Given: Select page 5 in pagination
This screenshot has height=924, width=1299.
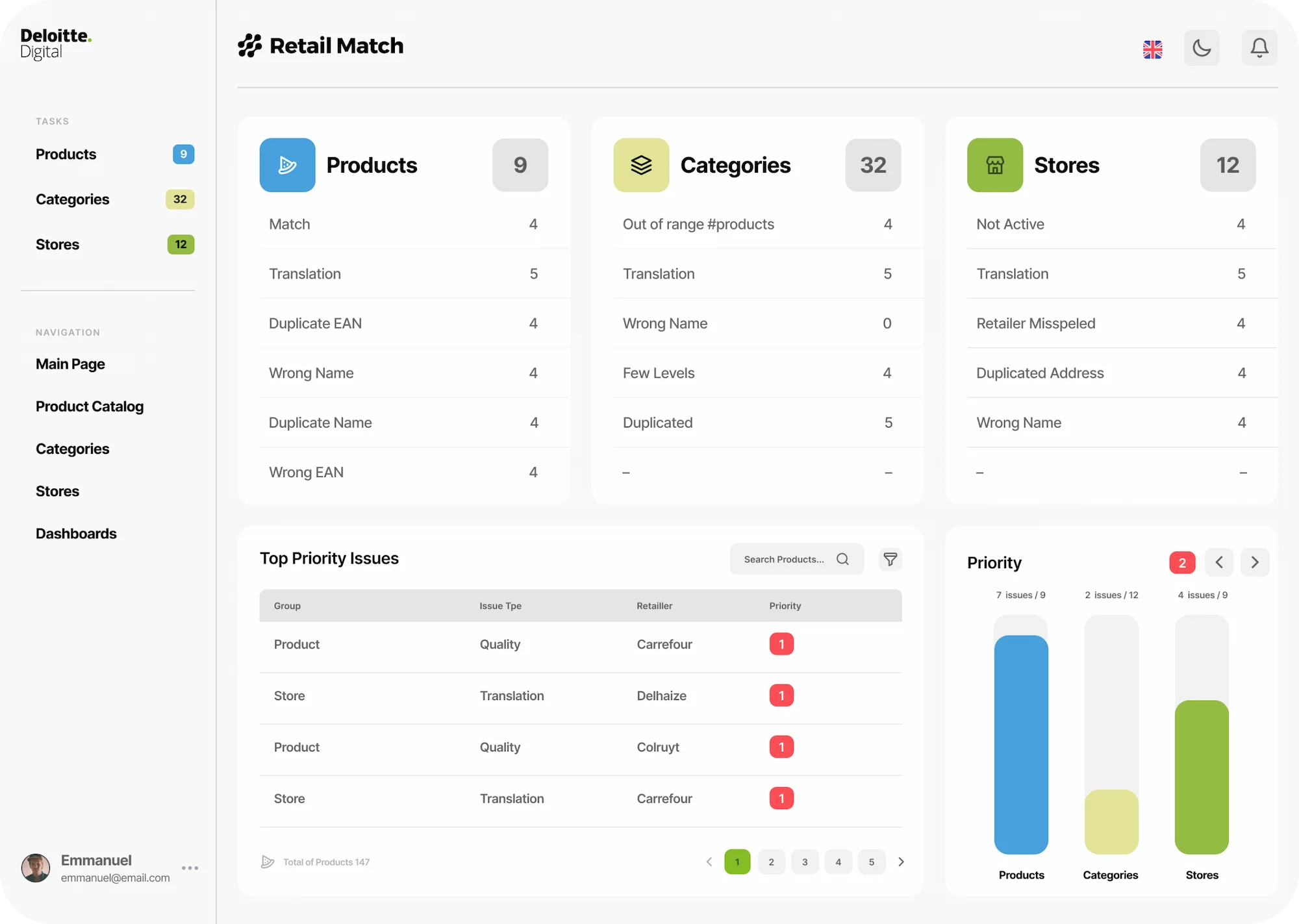Looking at the screenshot, I should (872, 862).
